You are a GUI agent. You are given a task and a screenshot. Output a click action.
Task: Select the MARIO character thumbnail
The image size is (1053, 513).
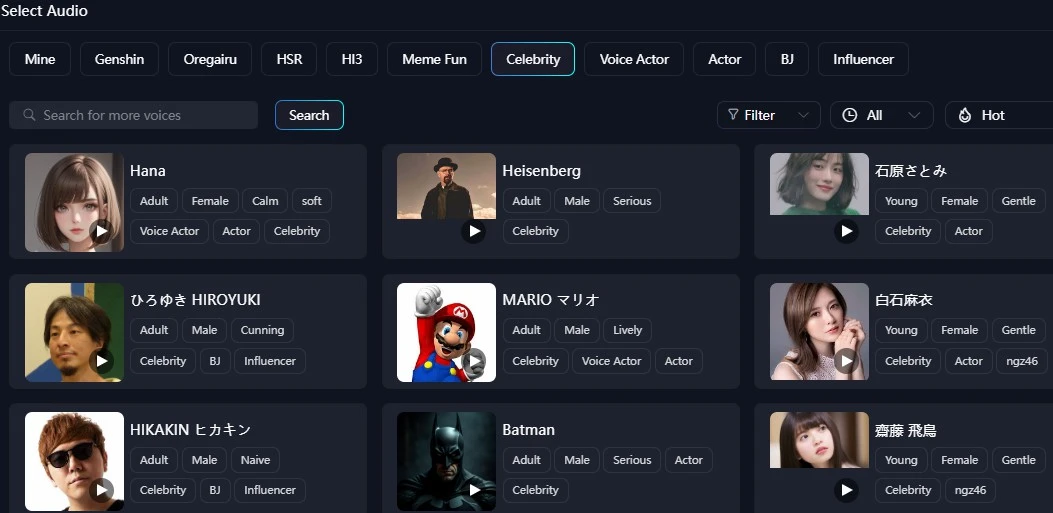click(447, 332)
